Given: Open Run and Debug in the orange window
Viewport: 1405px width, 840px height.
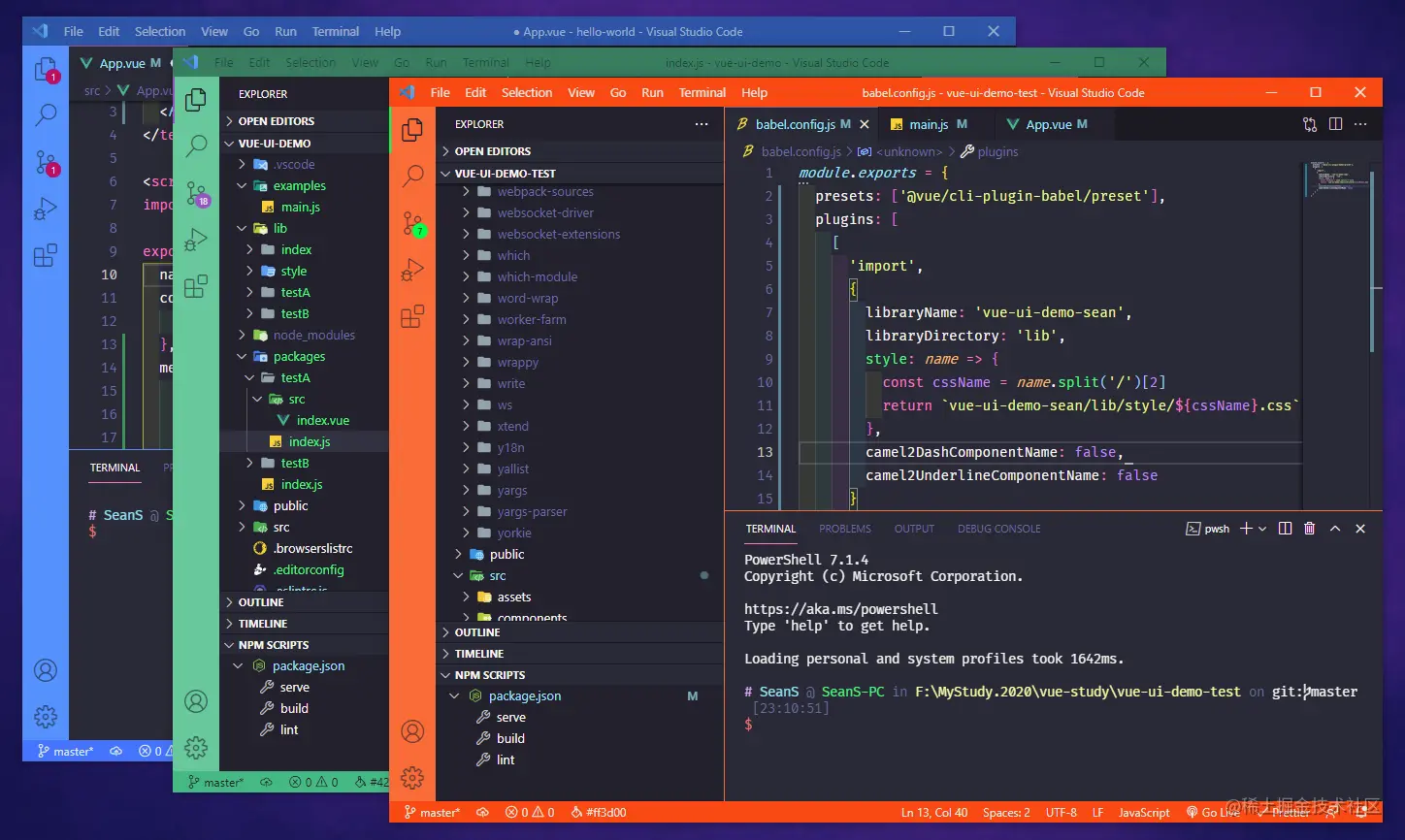Looking at the screenshot, I should point(412,270).
